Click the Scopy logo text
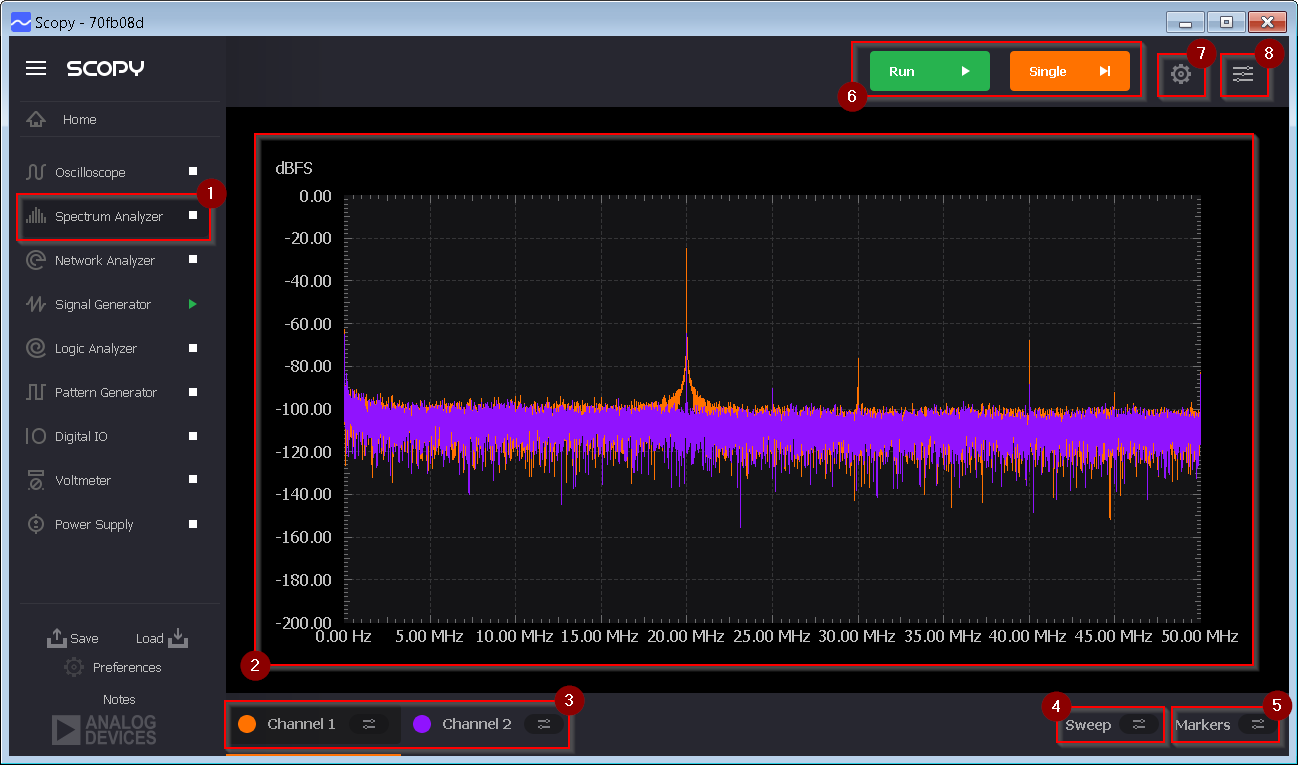The width and height of the screenshot is (1298, 765). 105,68
